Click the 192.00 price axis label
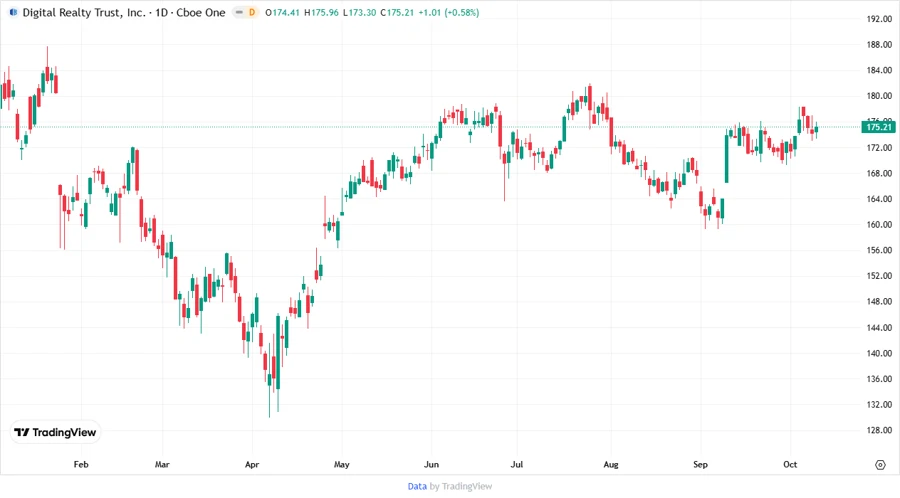This screenshot has height=498, width=900. pos(879,19)
